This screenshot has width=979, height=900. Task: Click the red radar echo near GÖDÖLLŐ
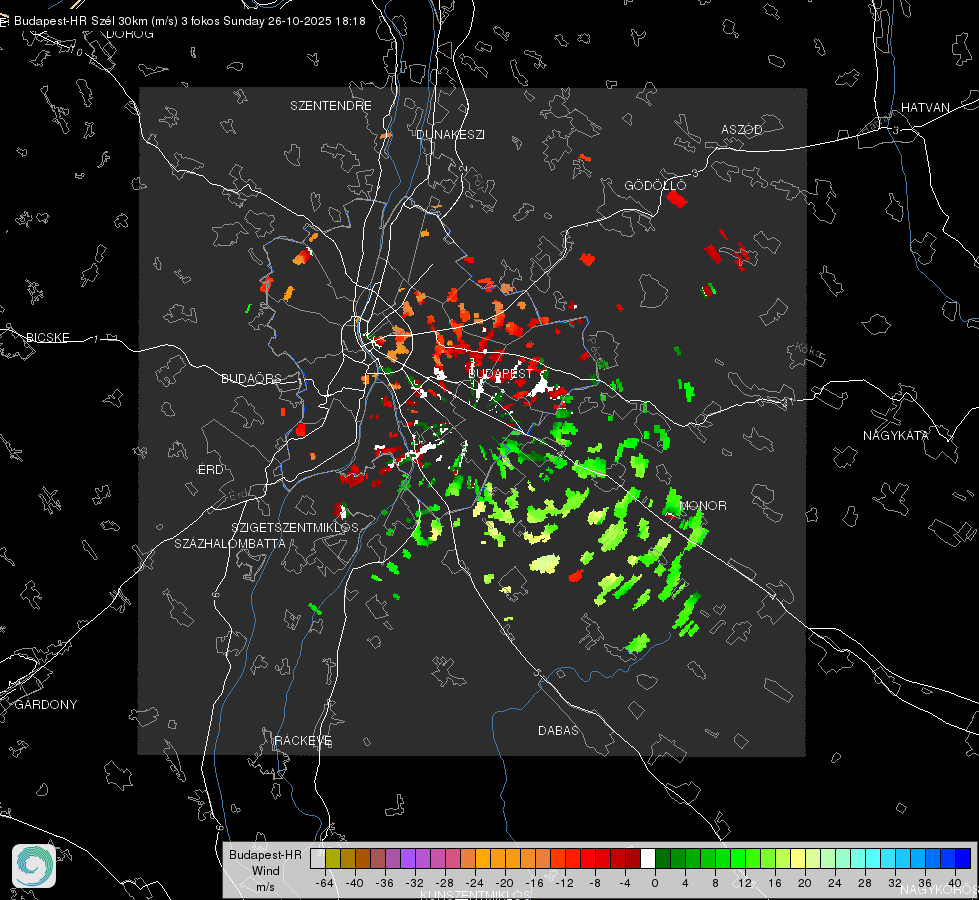677,199
